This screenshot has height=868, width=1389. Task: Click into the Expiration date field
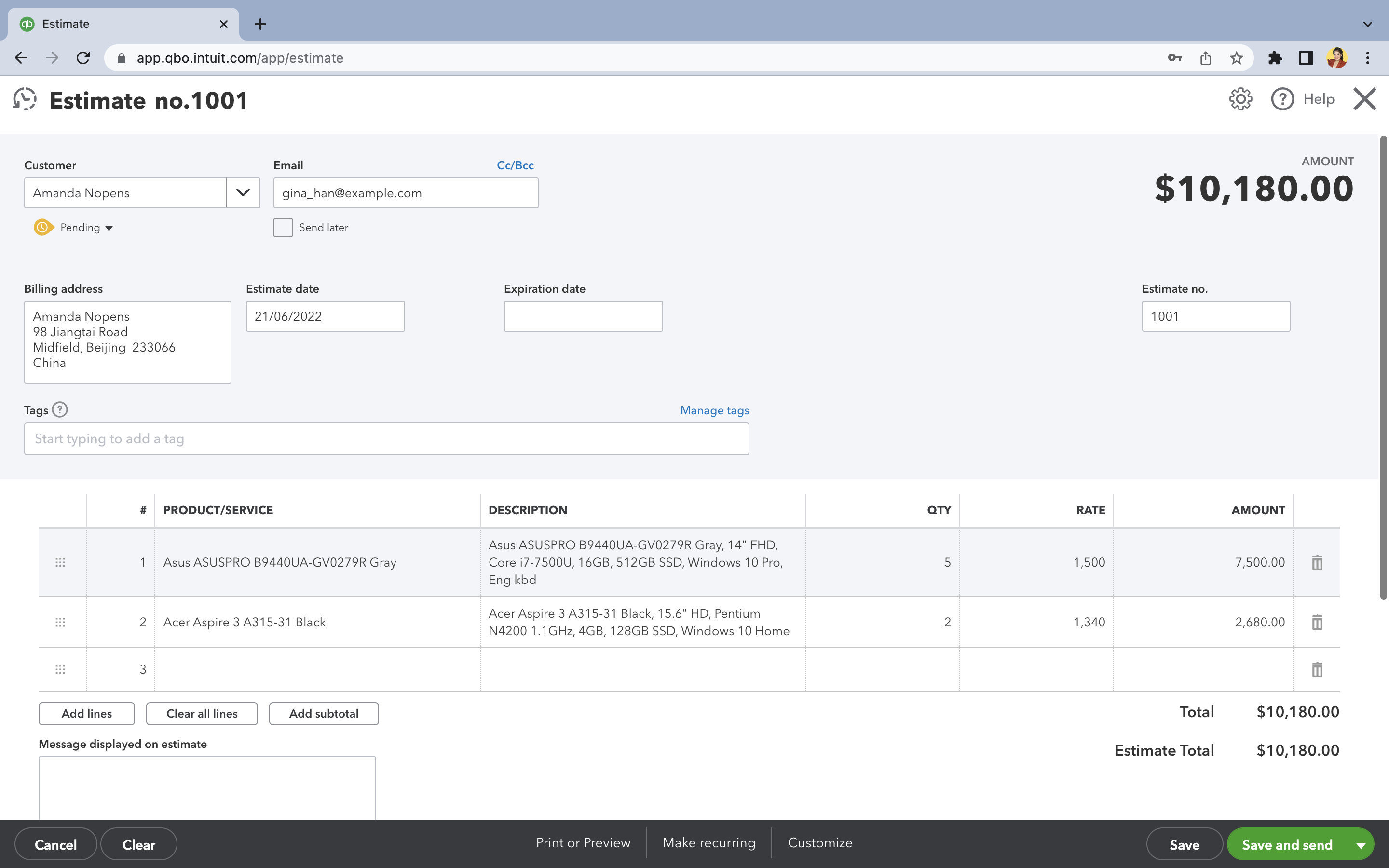pyautogui.click(x=583, y=316)
